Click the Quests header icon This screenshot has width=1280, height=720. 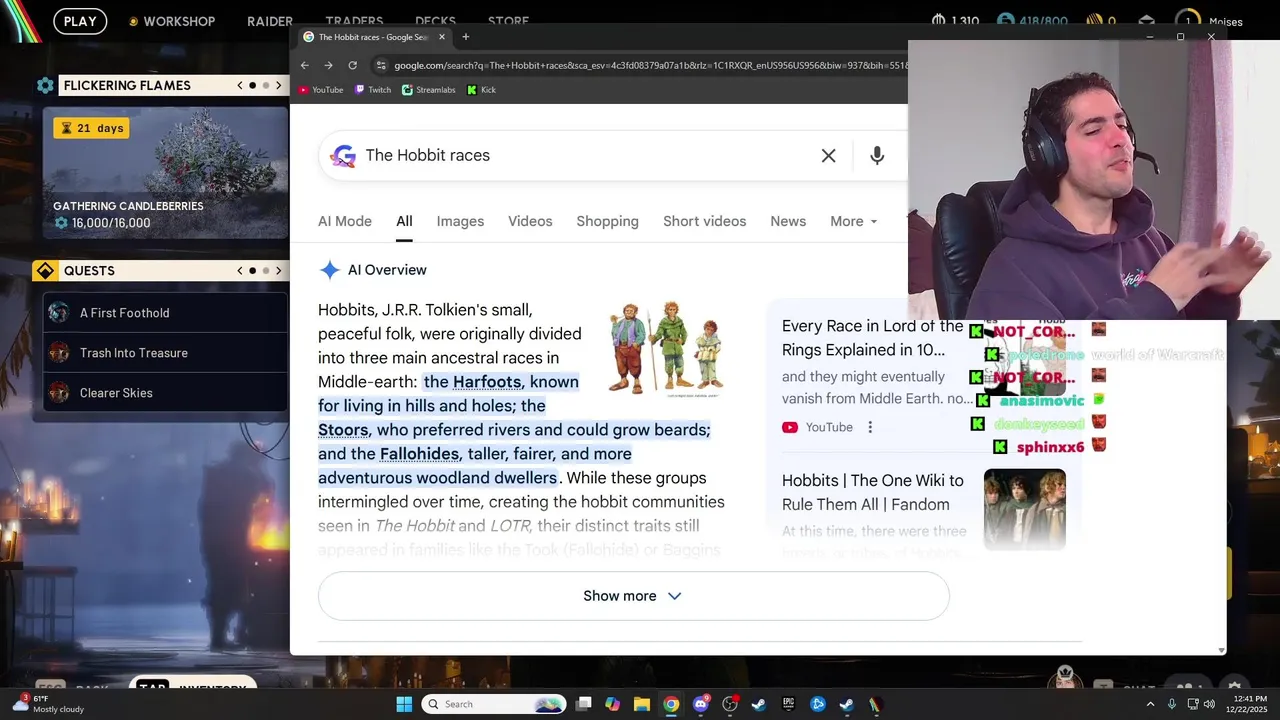[x=45, y=271]
